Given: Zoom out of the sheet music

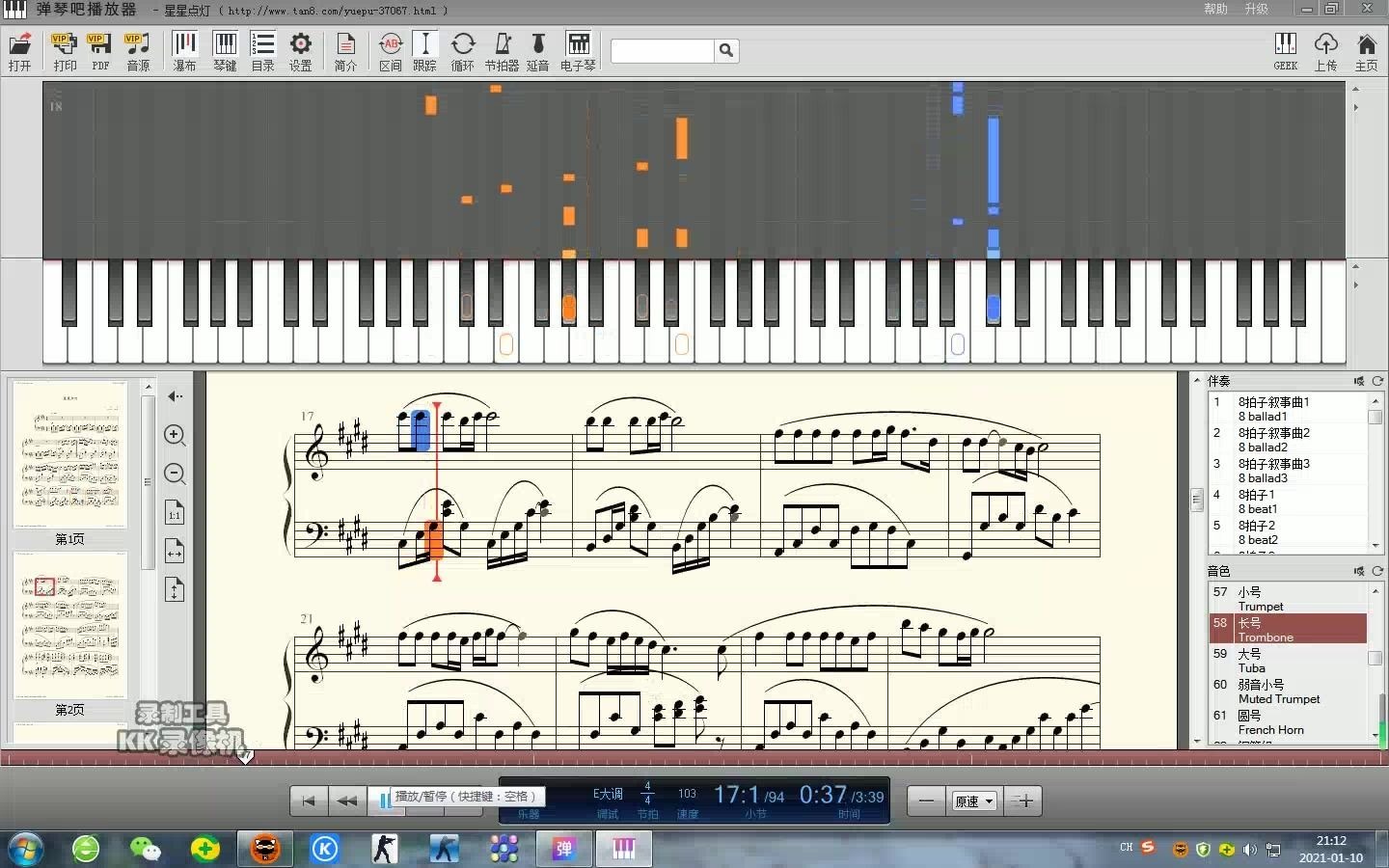Looking at the screenshot, I should tap(175, 474).
